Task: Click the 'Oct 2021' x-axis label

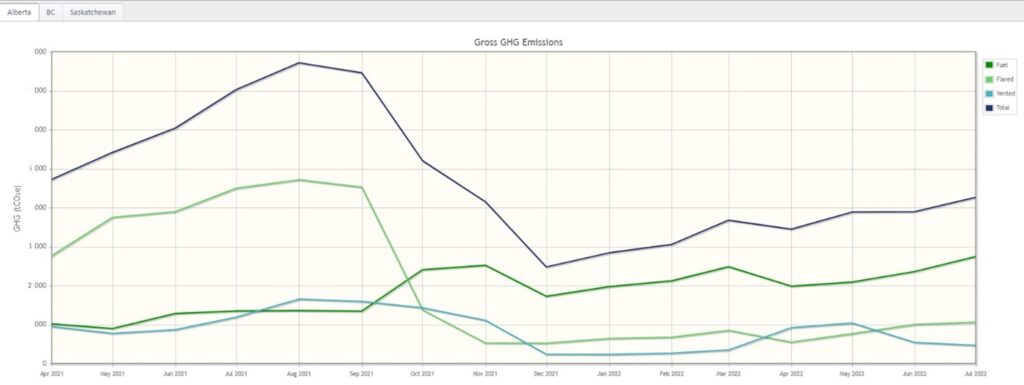Action: click(x=423, y=373)
